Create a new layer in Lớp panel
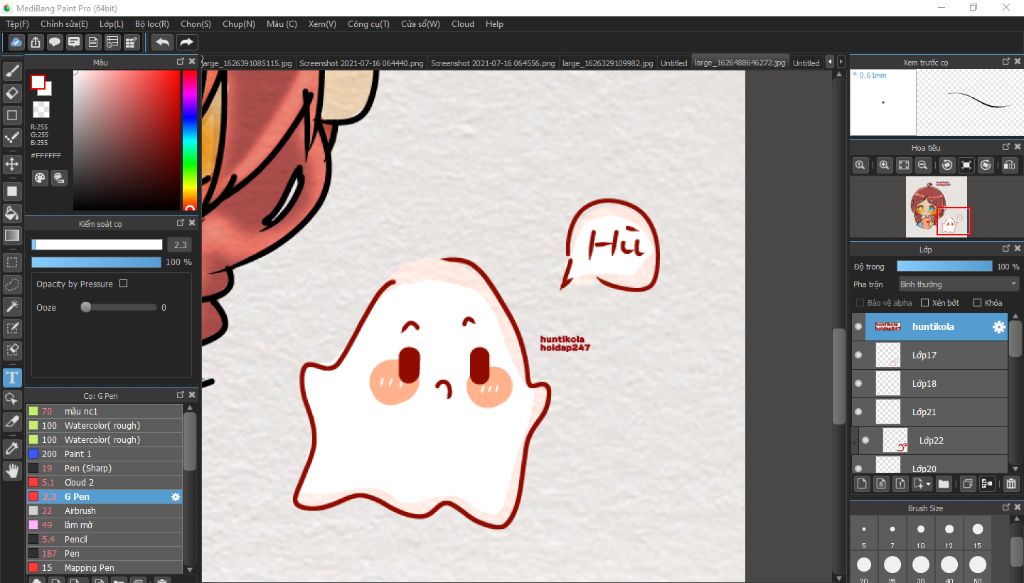 [862, 484]
